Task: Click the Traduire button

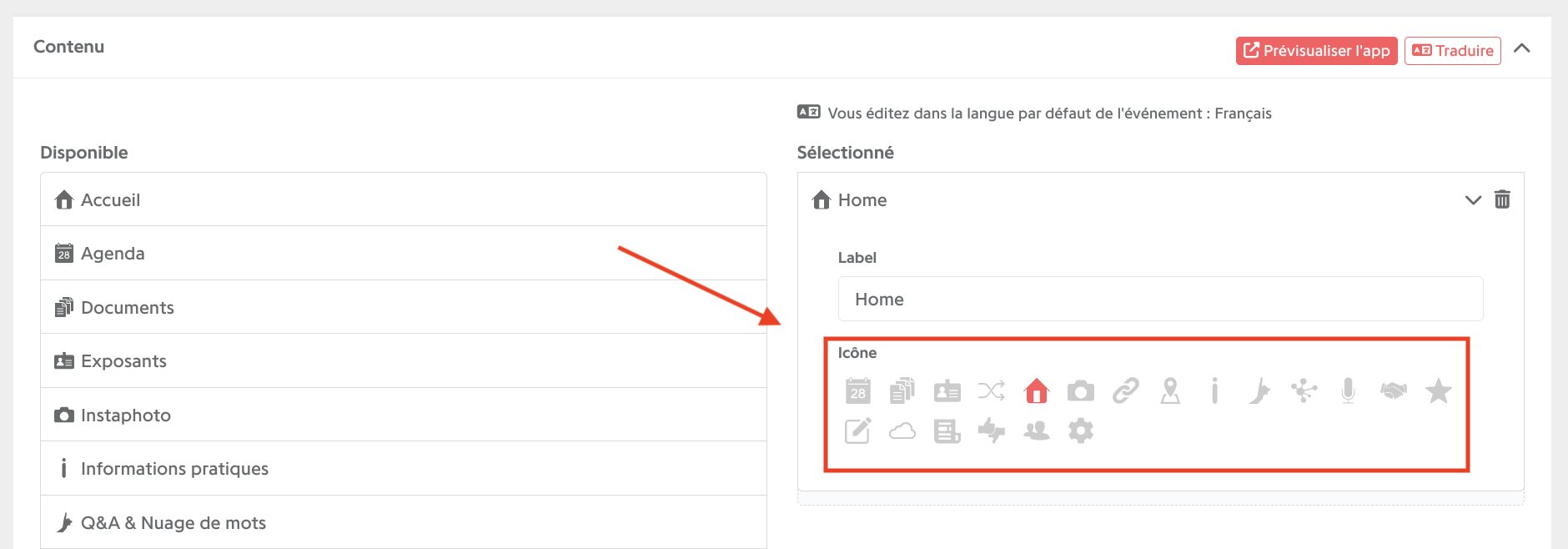Action: click(x=1452, y=50)
